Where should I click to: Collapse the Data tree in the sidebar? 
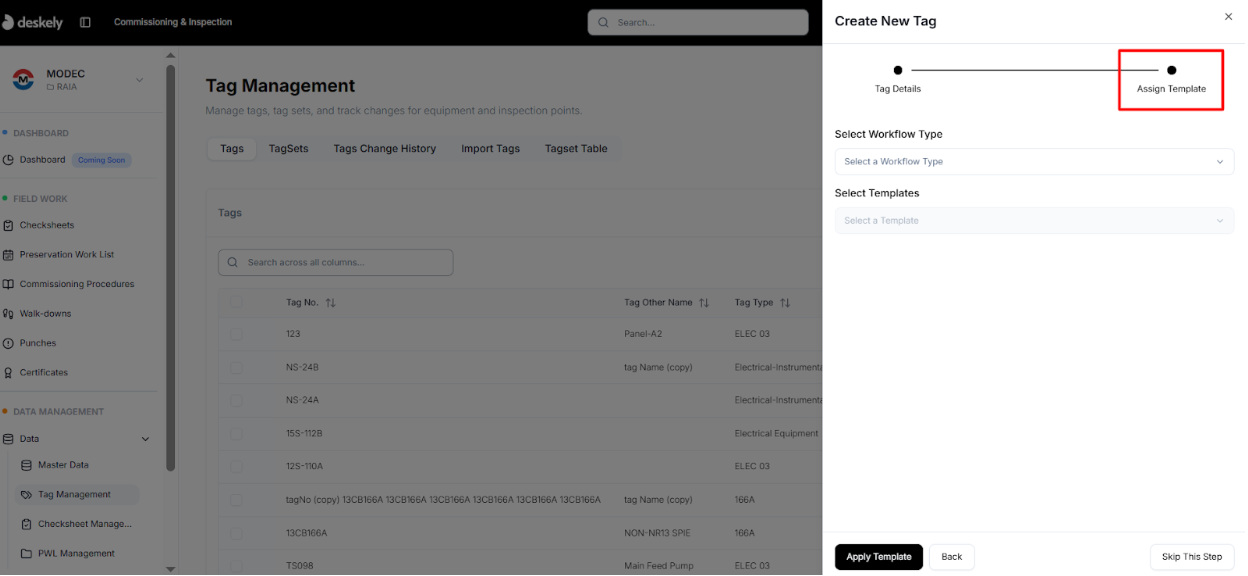pyautogui.click(x=145, y=438)
